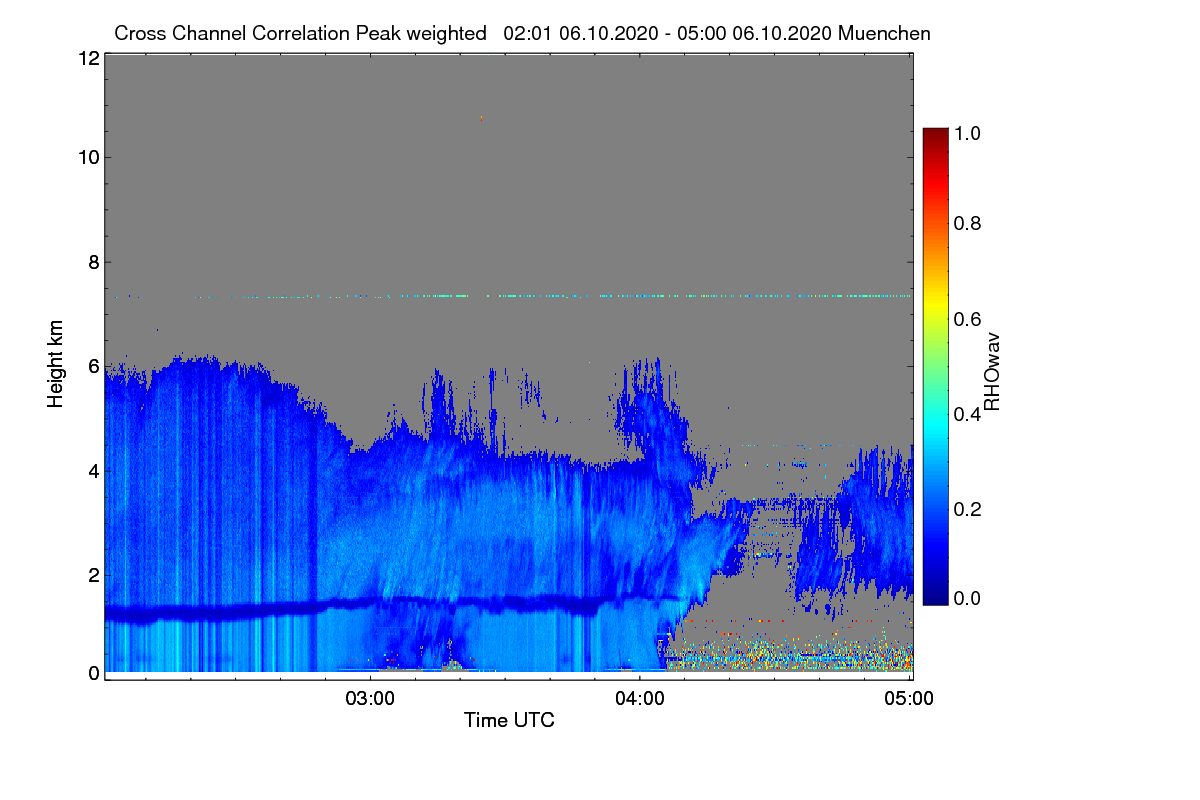Click the 'Height km' axis label
Viewport: 1200px width, 800px height.
[x=55, y=366]
